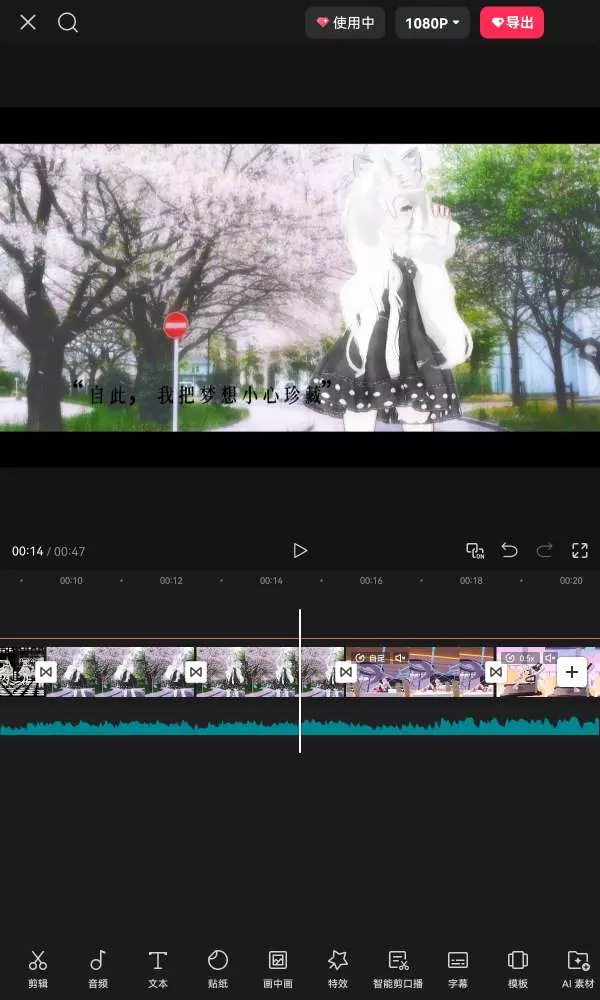The width and height of the screenshot is (600, 1000).
Task: Tap transition icon before the 0.5x clip
Action: point(495,672)
